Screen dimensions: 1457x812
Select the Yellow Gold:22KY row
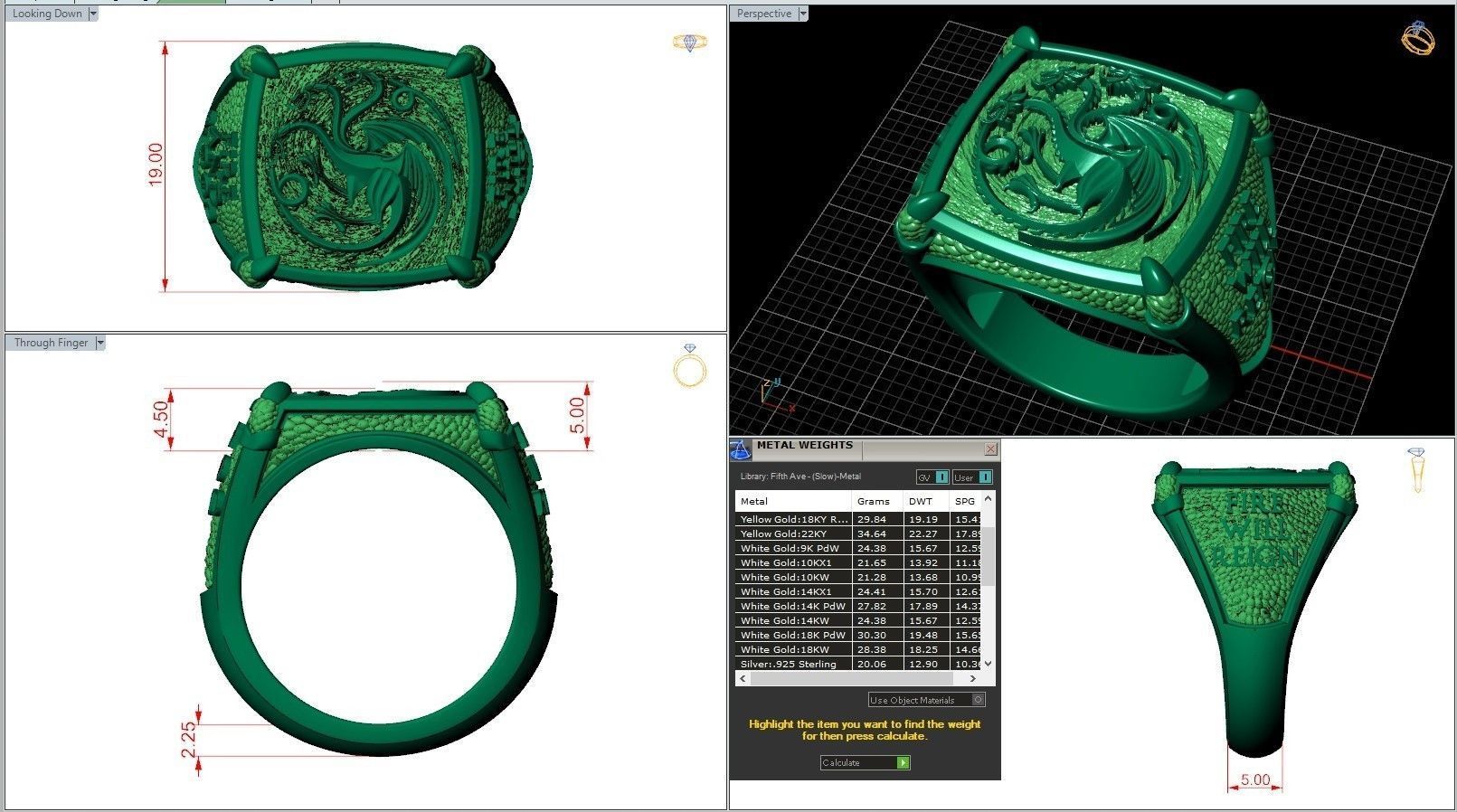tap(858, 533)
